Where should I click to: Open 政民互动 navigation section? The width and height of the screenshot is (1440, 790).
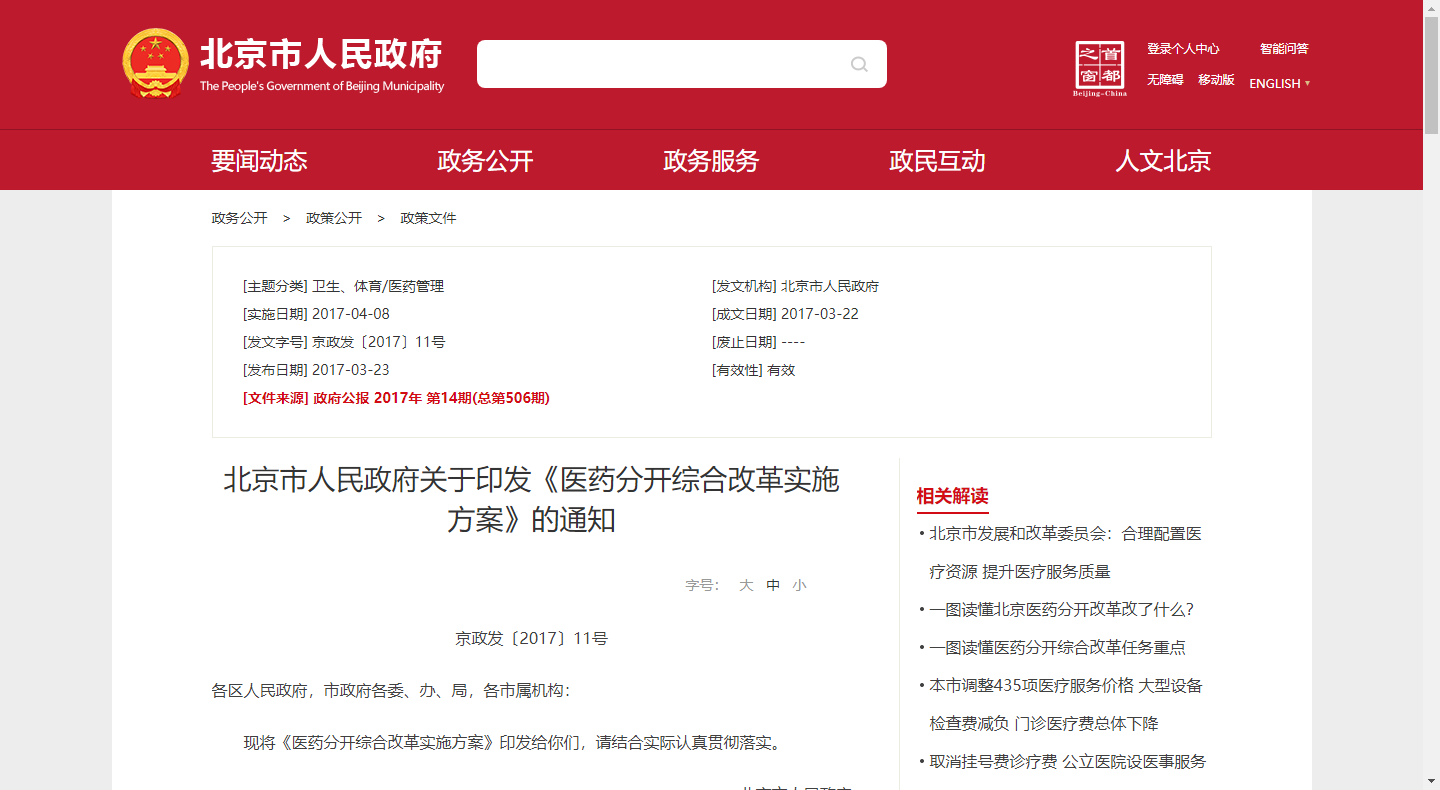[937, 161]
